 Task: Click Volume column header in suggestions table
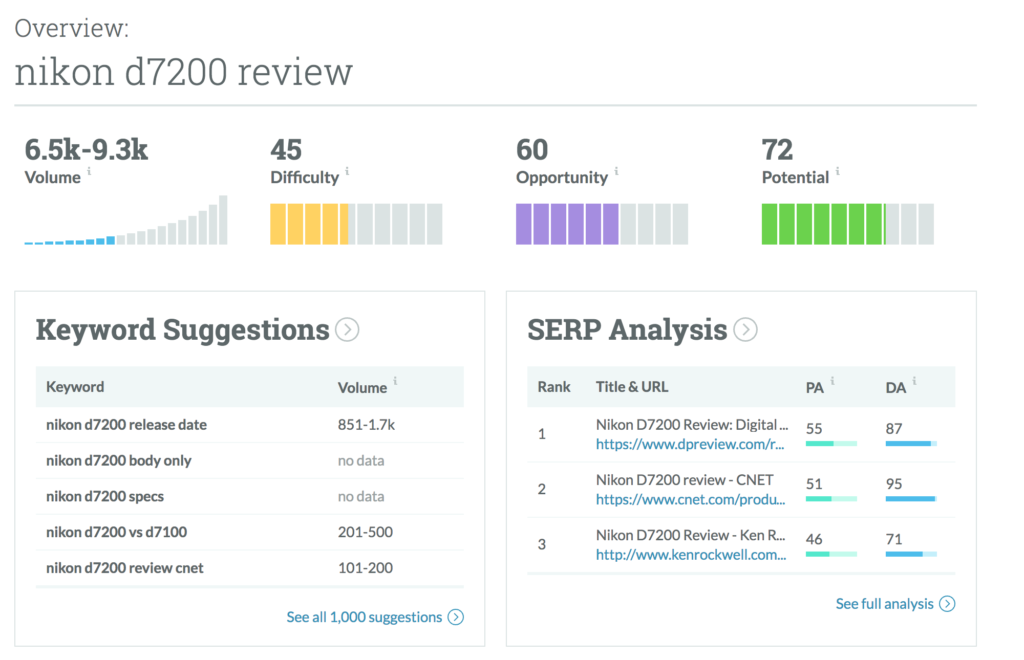362,388
